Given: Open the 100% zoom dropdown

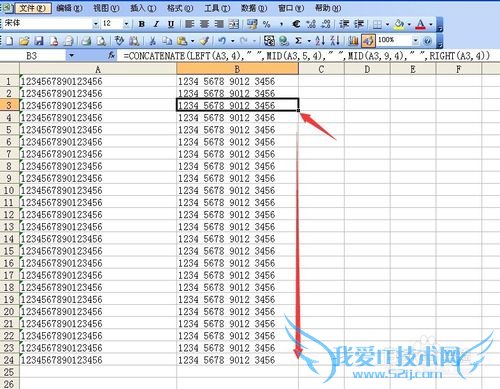Looking at the screenshot, I should [415, 40].
